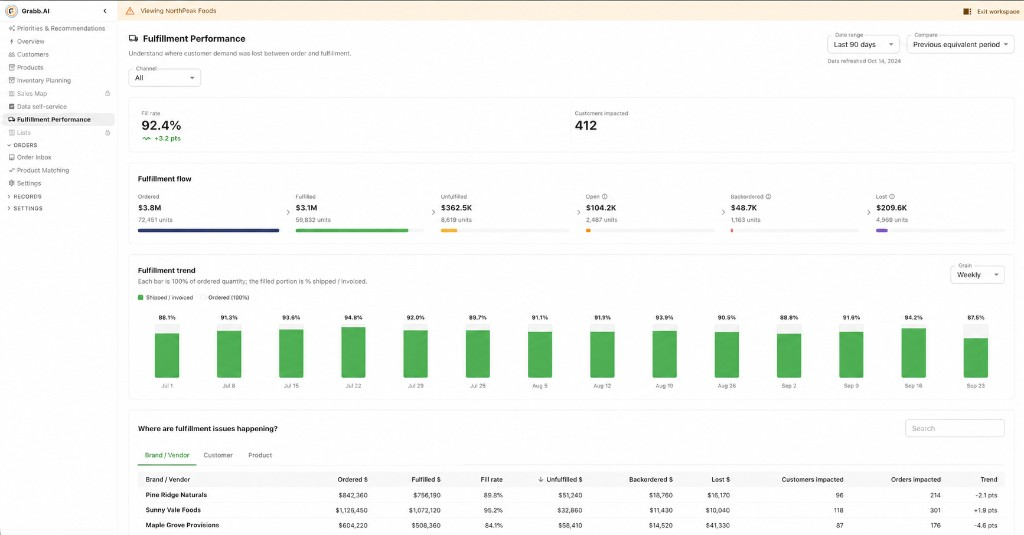1024x535 pixels.
Task: Click the fill rate trend arrow icon
Action: (146, 138)
